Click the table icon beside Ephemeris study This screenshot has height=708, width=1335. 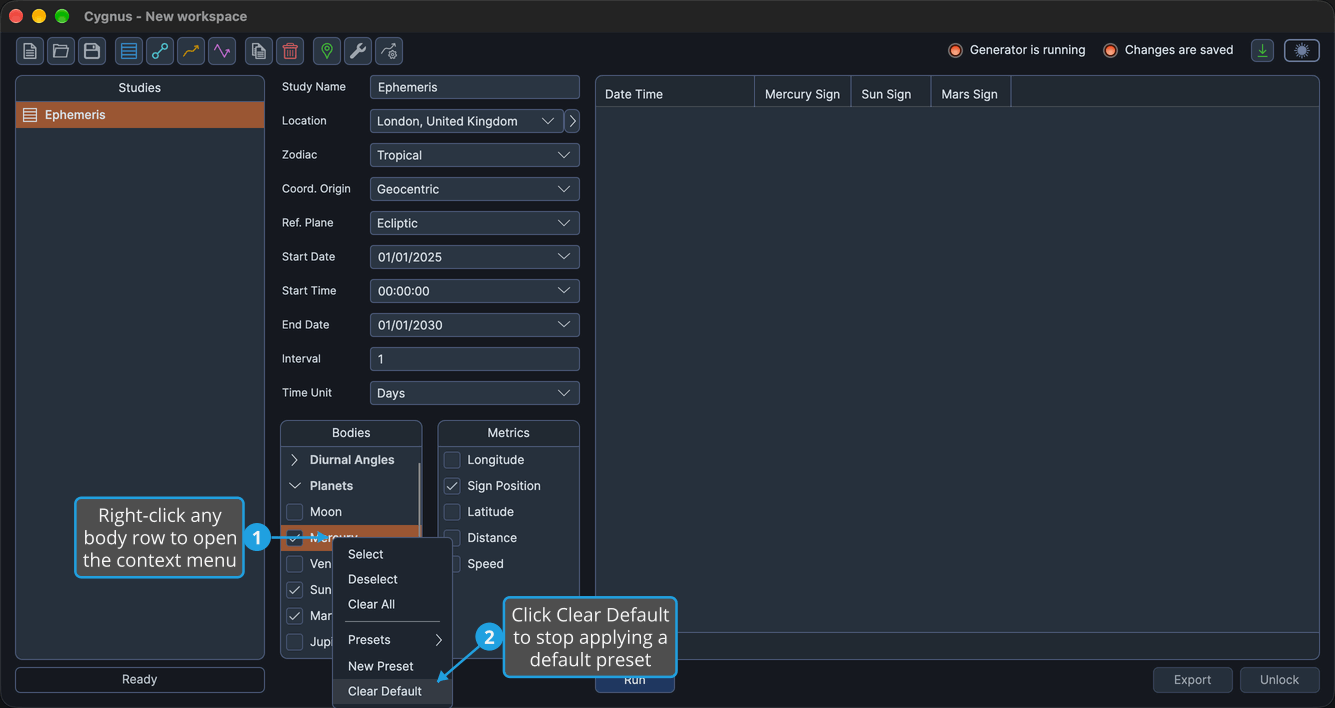pos(30,115)
